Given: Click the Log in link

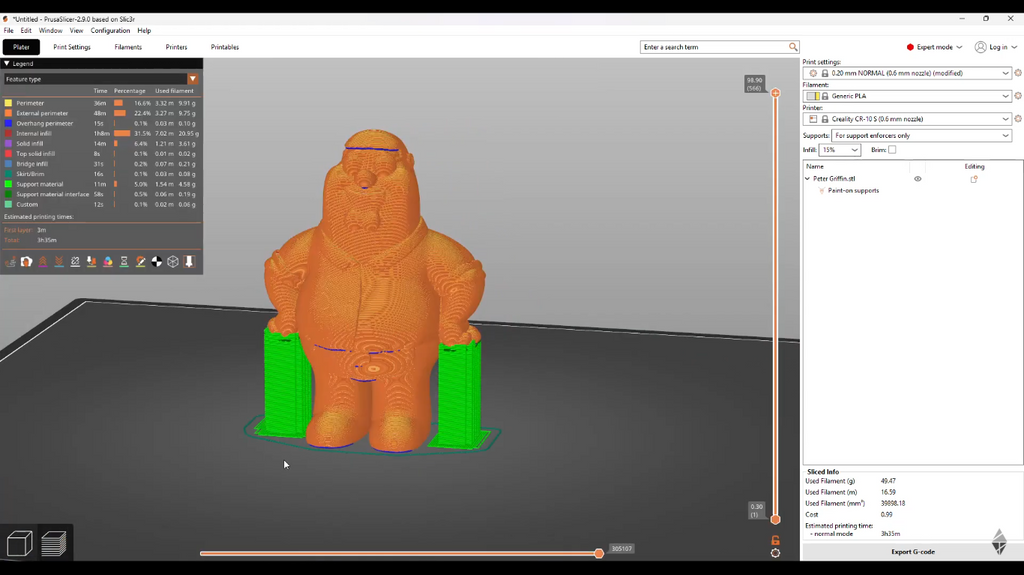Looking at the screenshot, I should click(997, 47).
